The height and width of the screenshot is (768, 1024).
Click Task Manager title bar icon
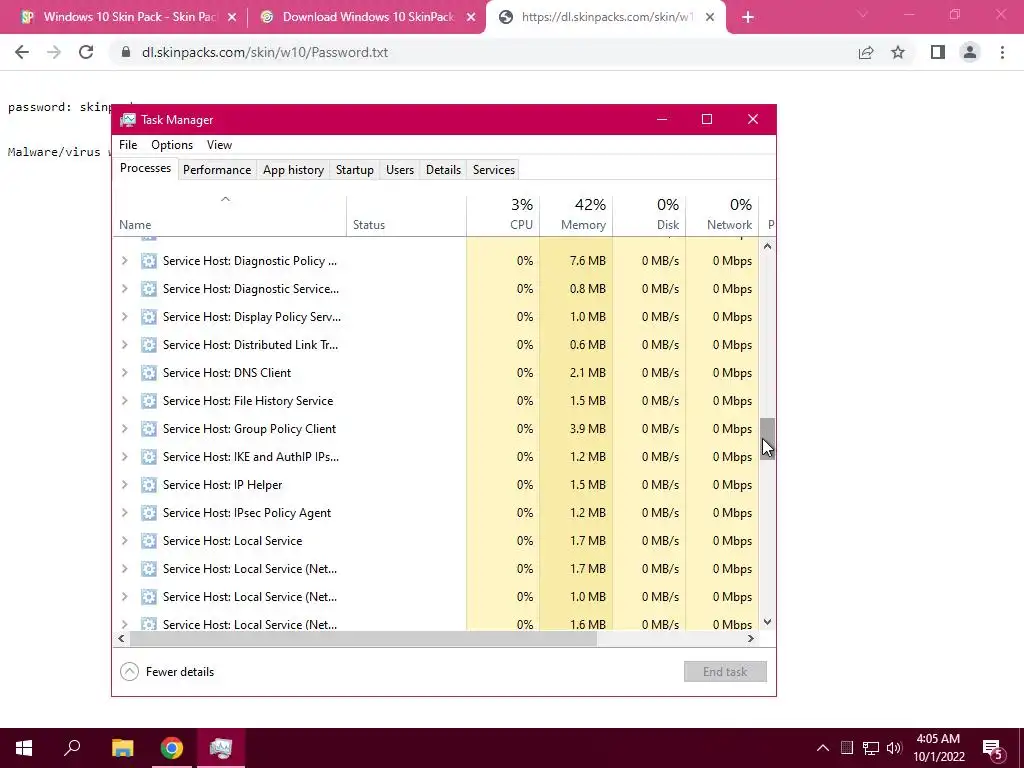tap(128, 120)
